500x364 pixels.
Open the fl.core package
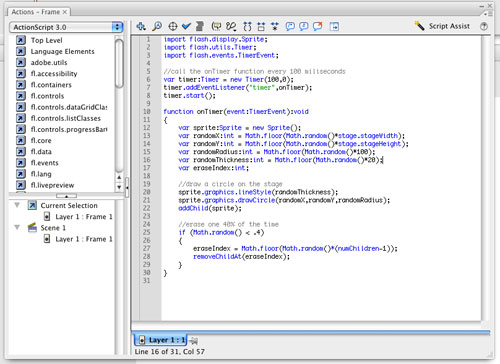(x=41, y=141)
